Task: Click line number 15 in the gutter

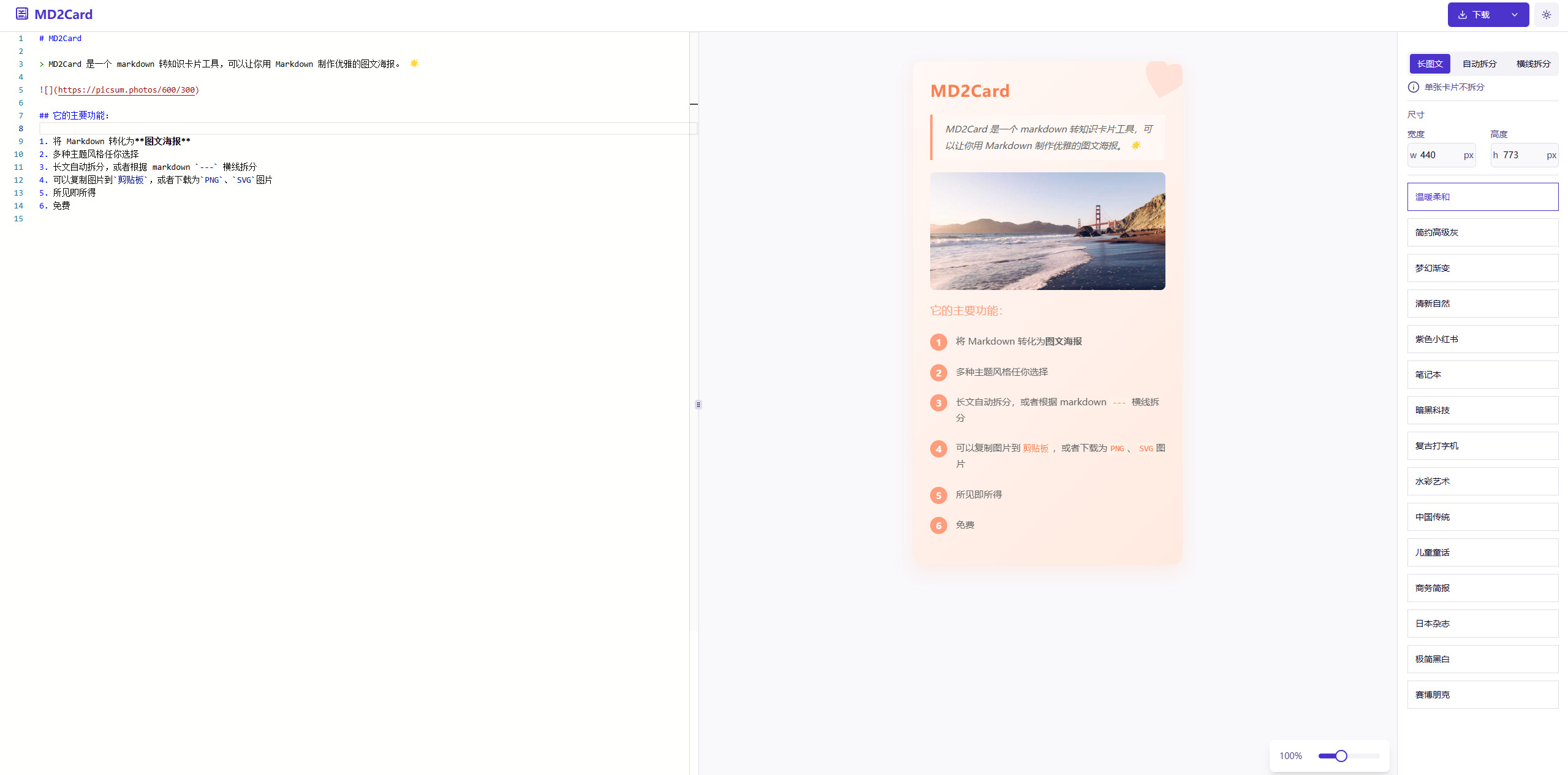Action: (x=18, y=218)
